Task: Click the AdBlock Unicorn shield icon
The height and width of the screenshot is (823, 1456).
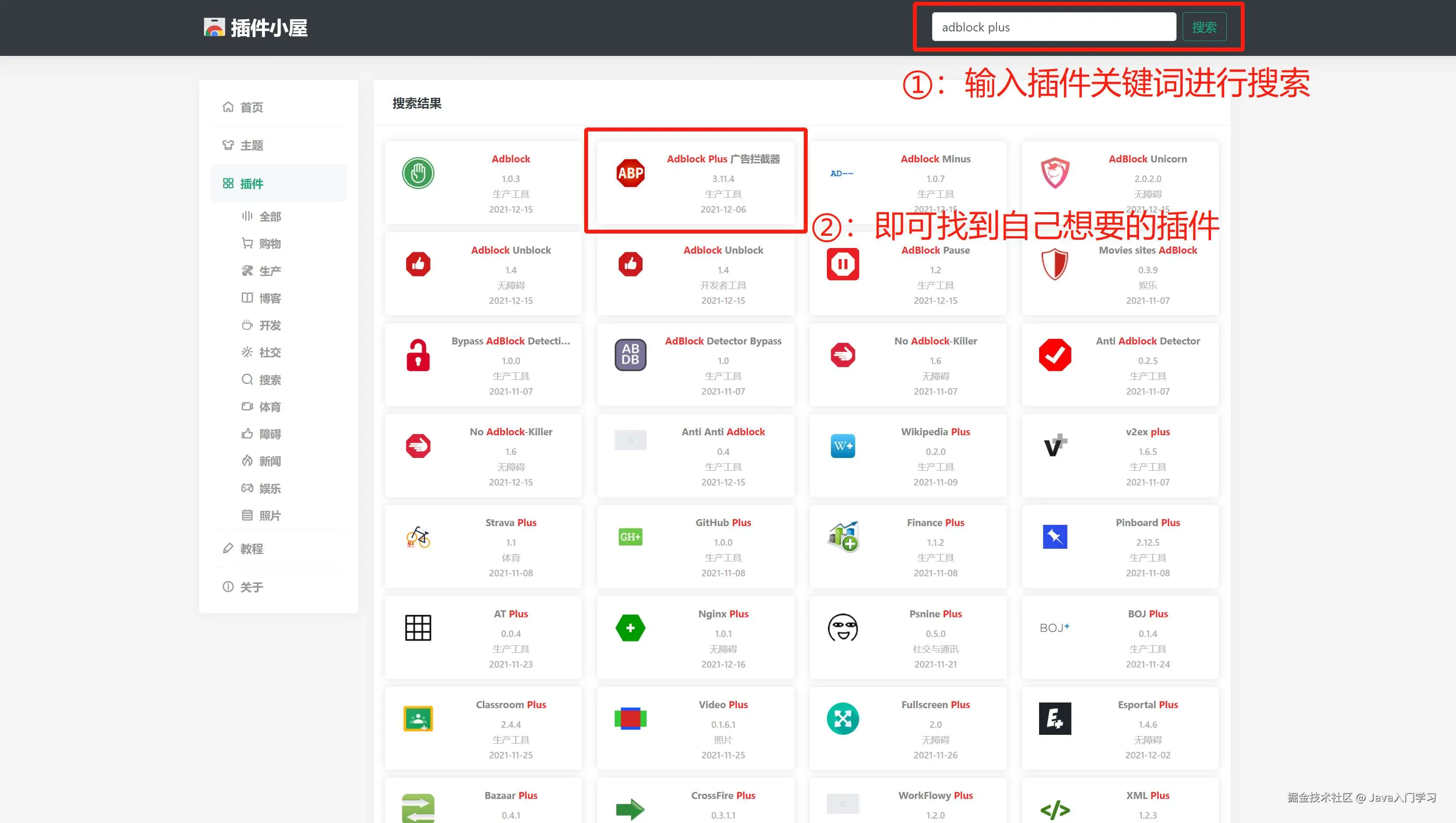Action: click(1055, 173)
